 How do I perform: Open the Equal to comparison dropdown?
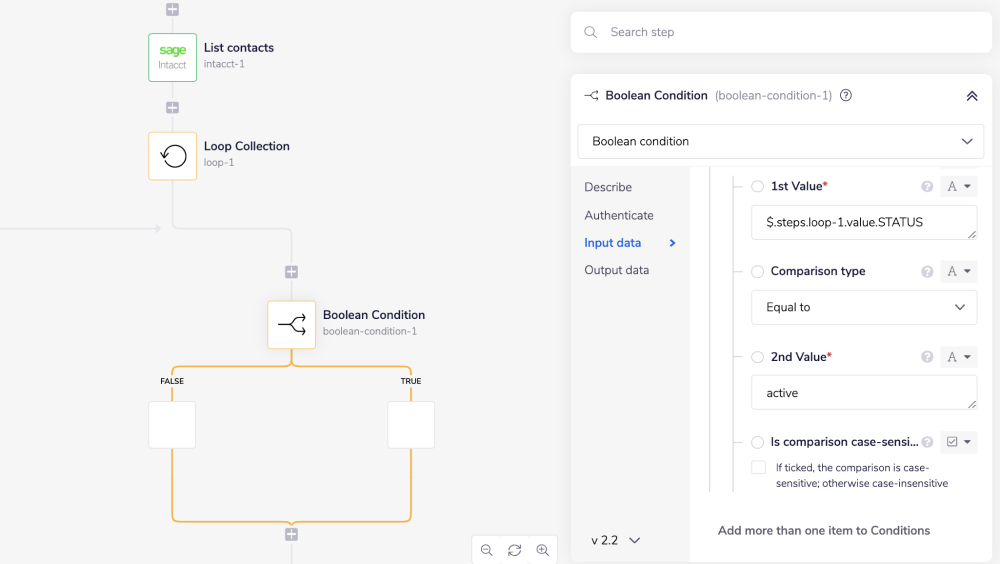click(864, 307)
